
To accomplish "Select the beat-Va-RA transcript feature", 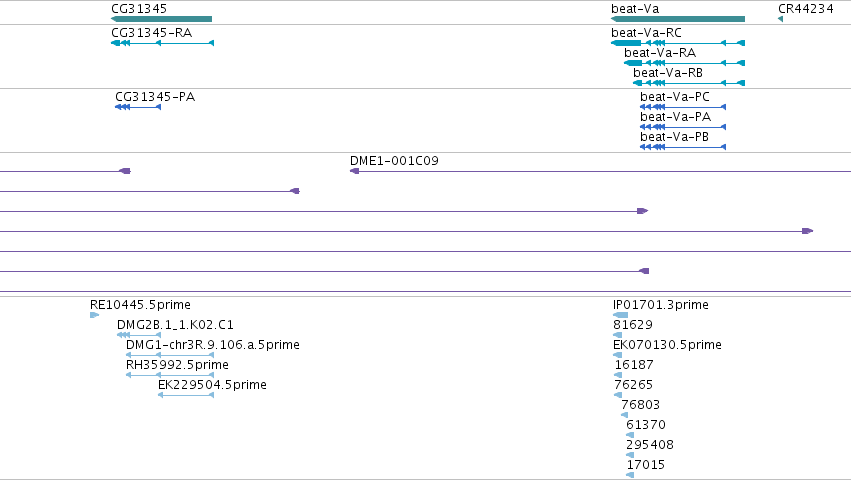I will (x=684, y=63).
